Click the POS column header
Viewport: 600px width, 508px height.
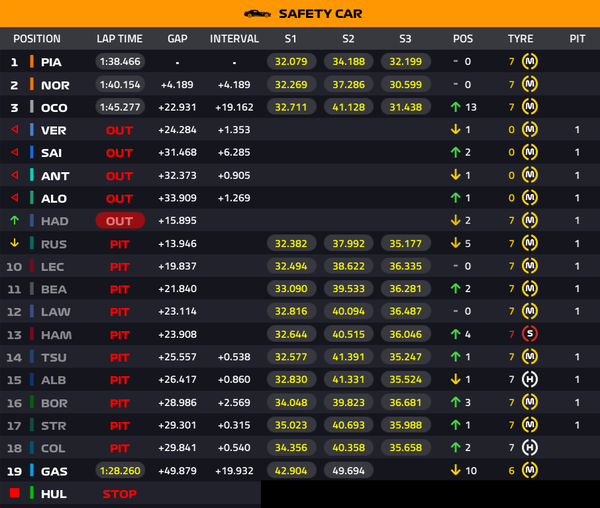tap(463, 39)
